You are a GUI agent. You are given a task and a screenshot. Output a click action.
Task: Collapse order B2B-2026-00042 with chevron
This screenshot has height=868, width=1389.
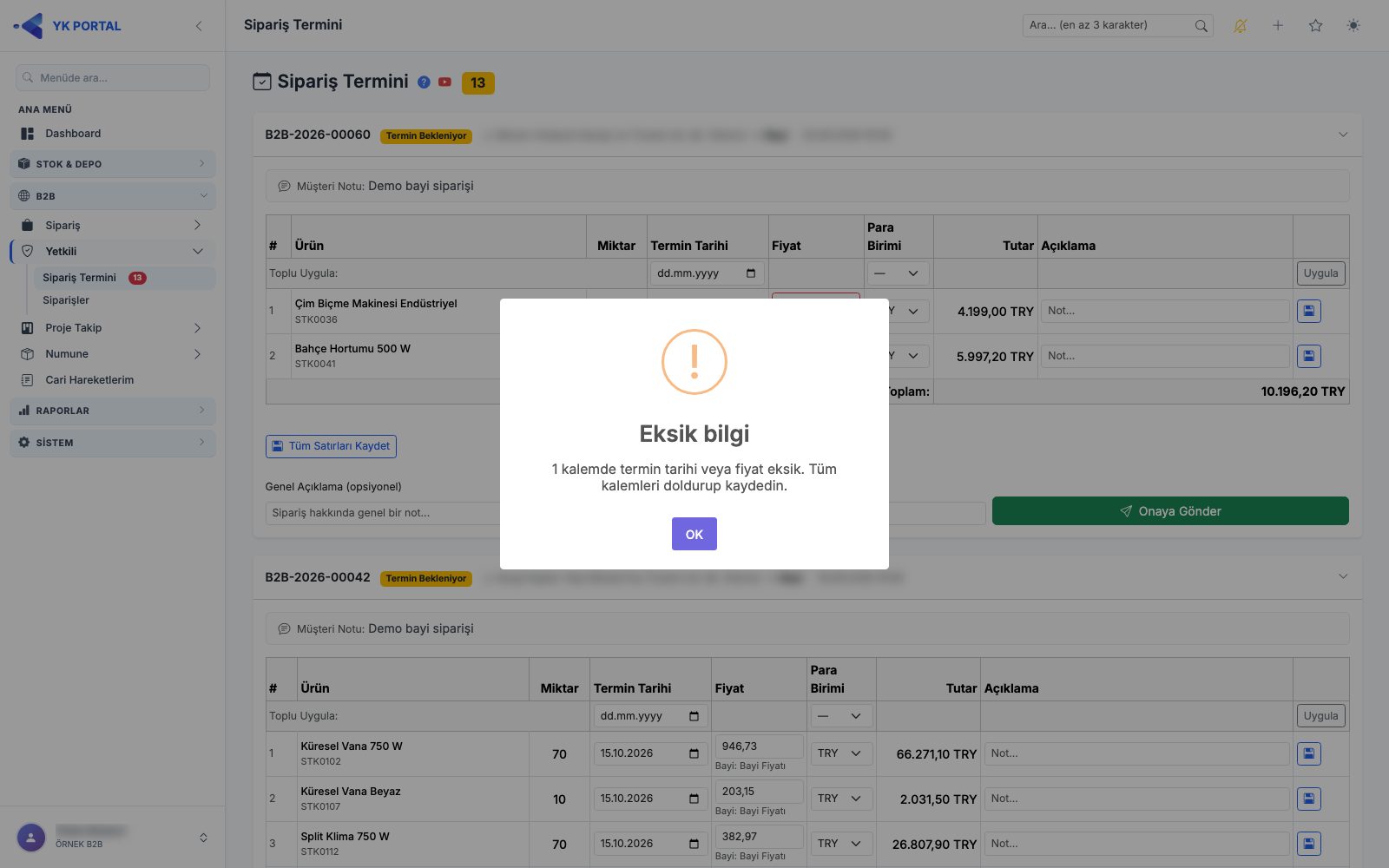[x=1343, y=576]
